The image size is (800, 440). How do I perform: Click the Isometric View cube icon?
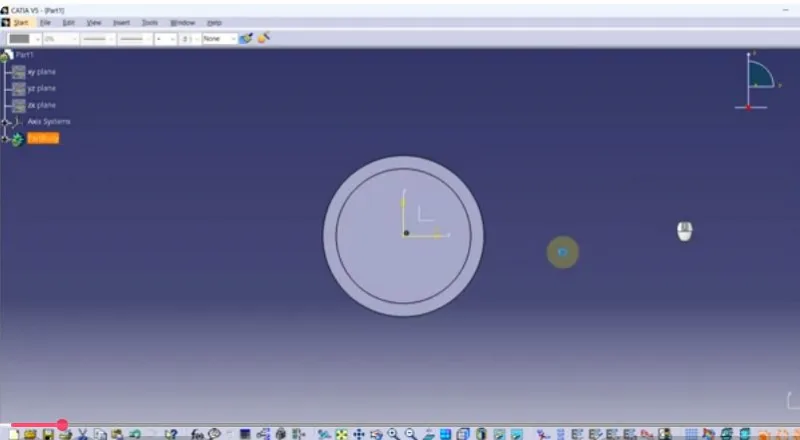463,434
